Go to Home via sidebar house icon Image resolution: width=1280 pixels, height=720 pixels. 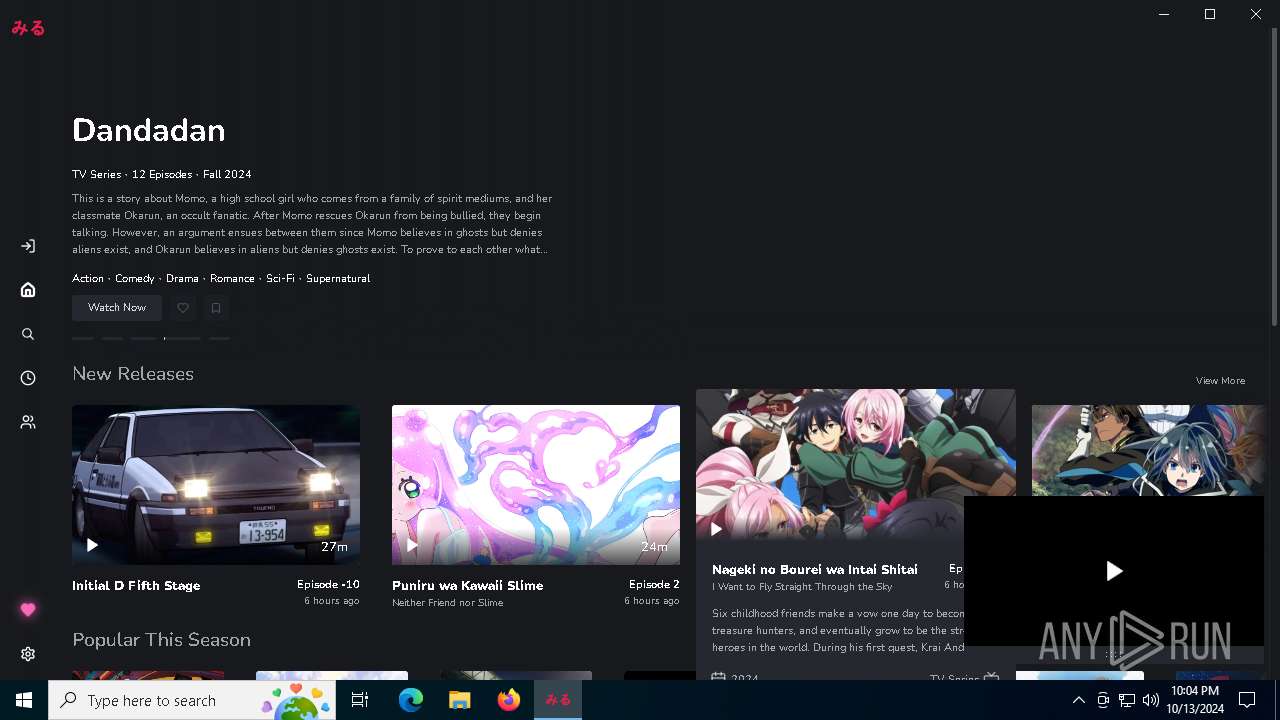point(28,290)
